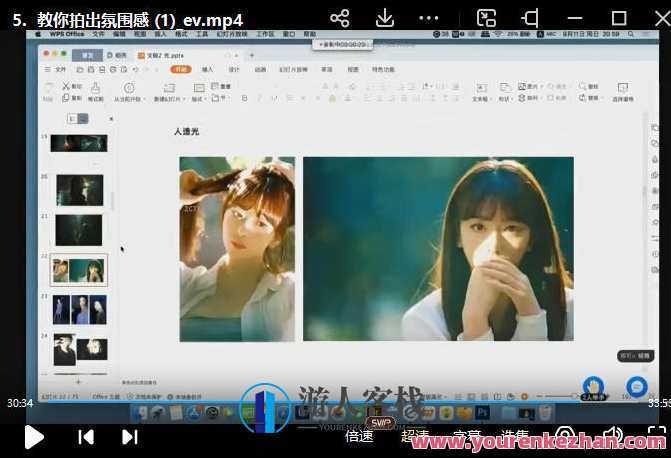This screenshot has width=671, height=458.
Task: Click the 插入 ribbon tab in WPS
Action: tap(207, 70)
